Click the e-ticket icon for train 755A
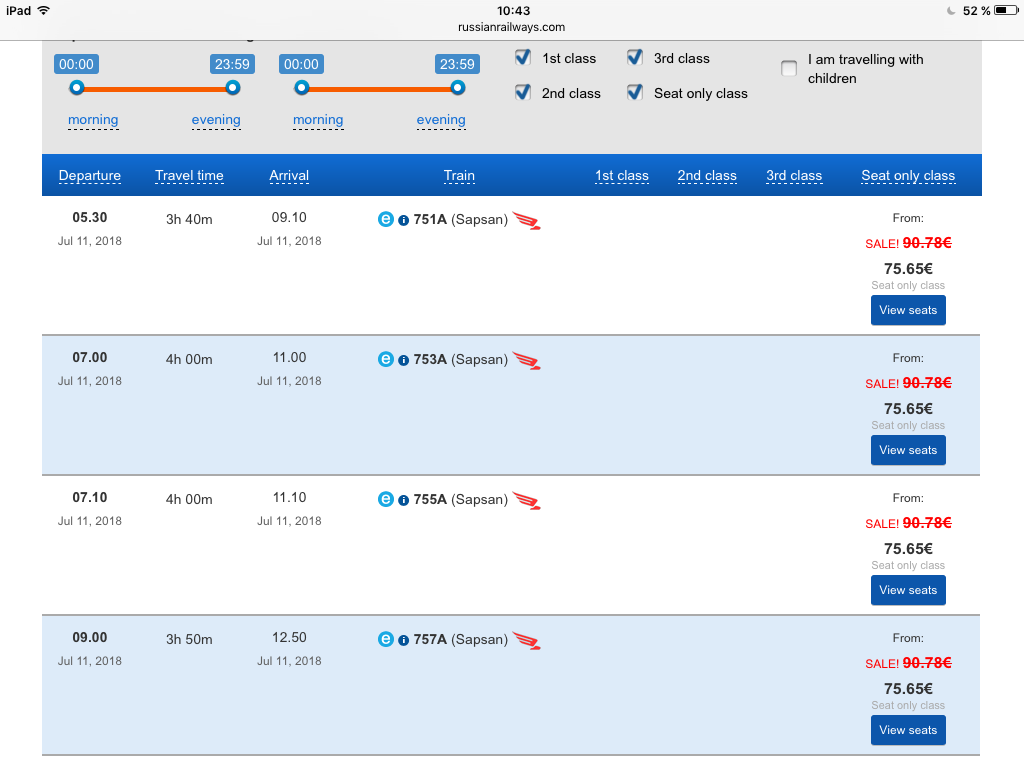This screenshot has height=768, width=1024. (386, 499)
